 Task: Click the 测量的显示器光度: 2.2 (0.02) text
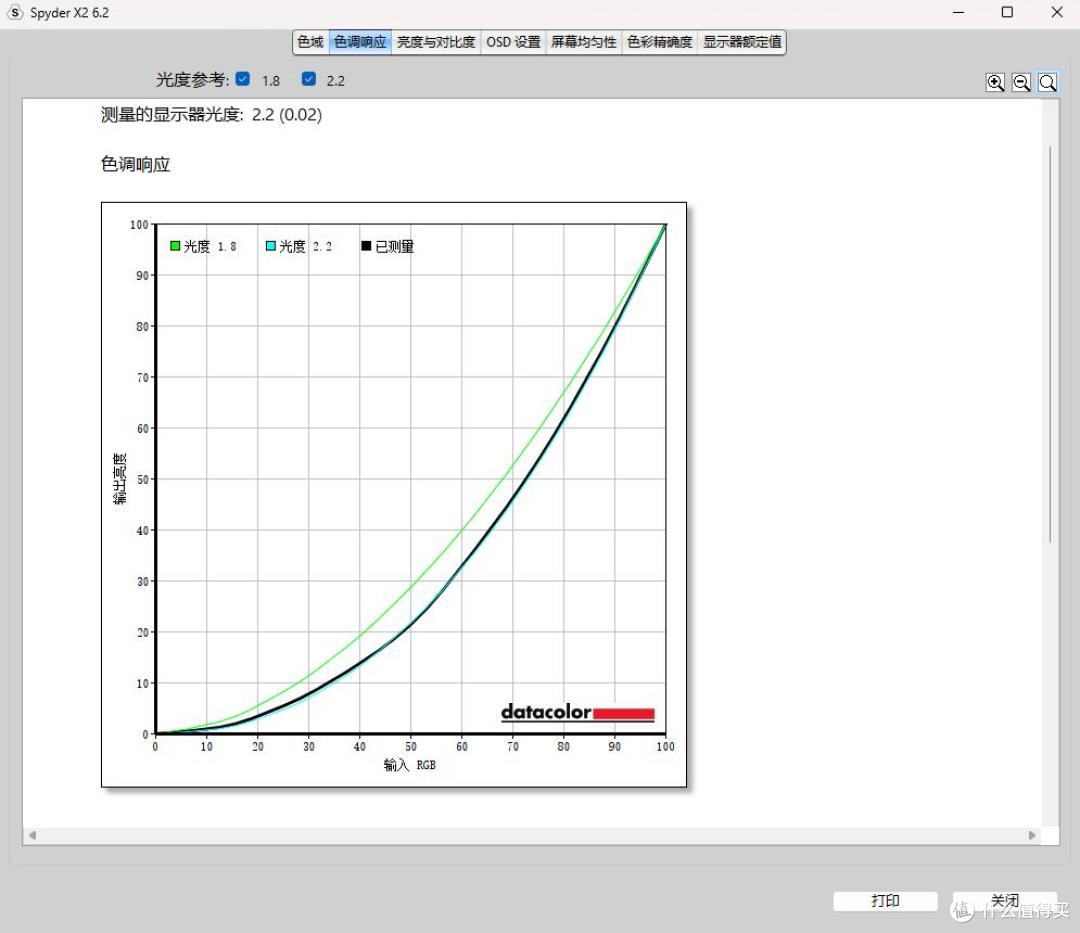(211, 114)
